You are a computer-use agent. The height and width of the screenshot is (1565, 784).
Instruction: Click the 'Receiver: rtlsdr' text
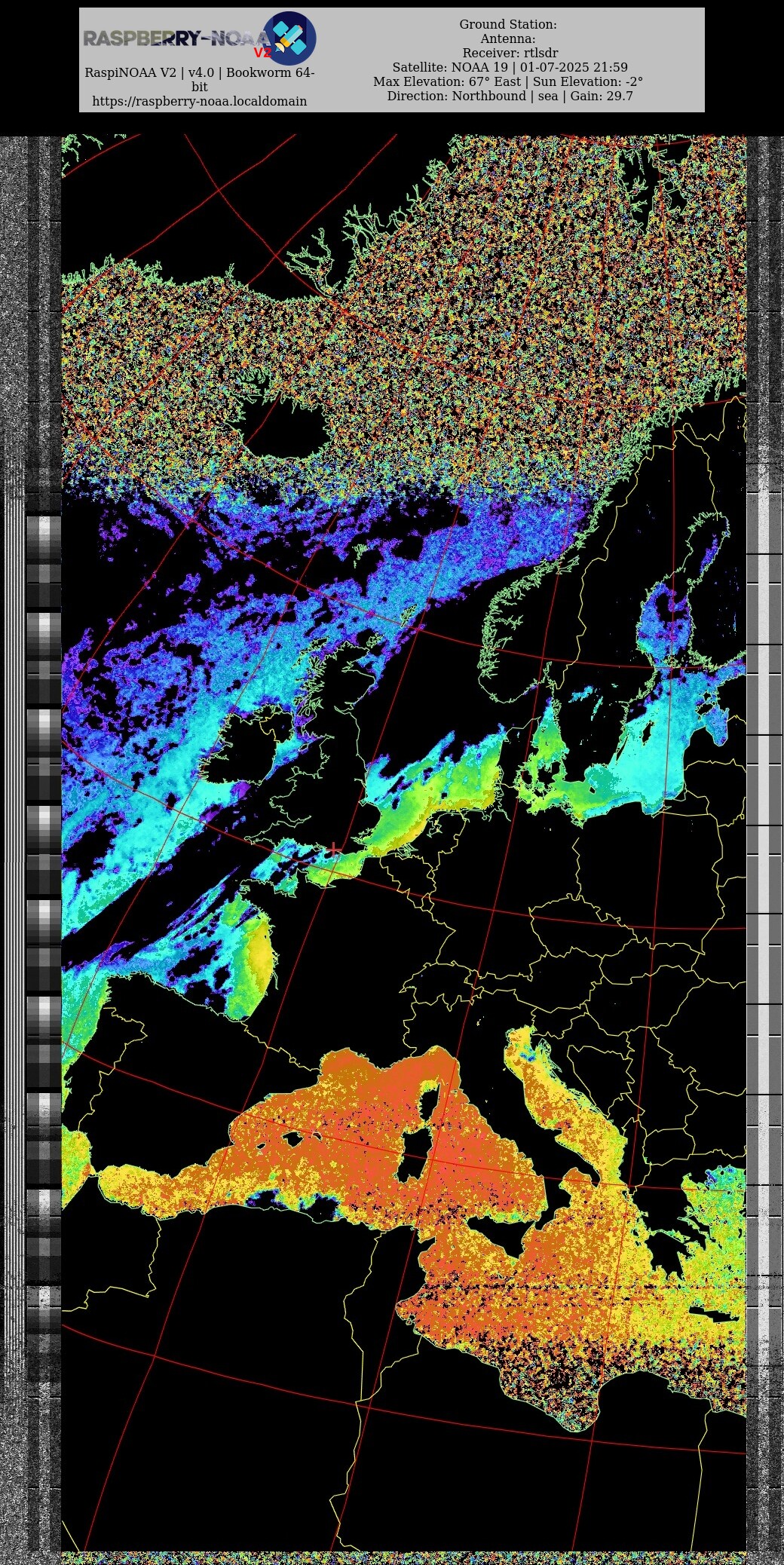point(510,53)
